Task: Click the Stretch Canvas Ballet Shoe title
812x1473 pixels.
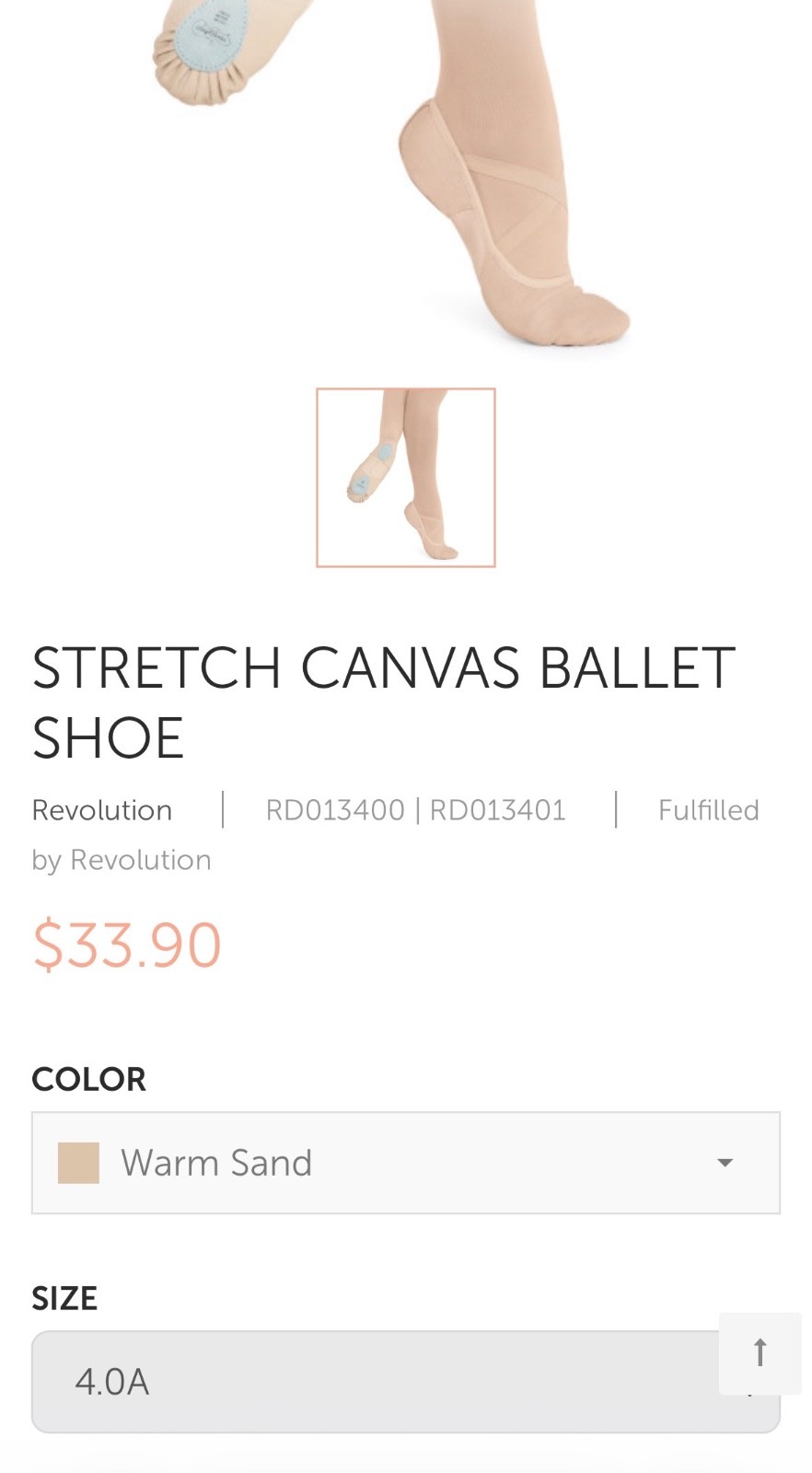Action: (383, 702)
